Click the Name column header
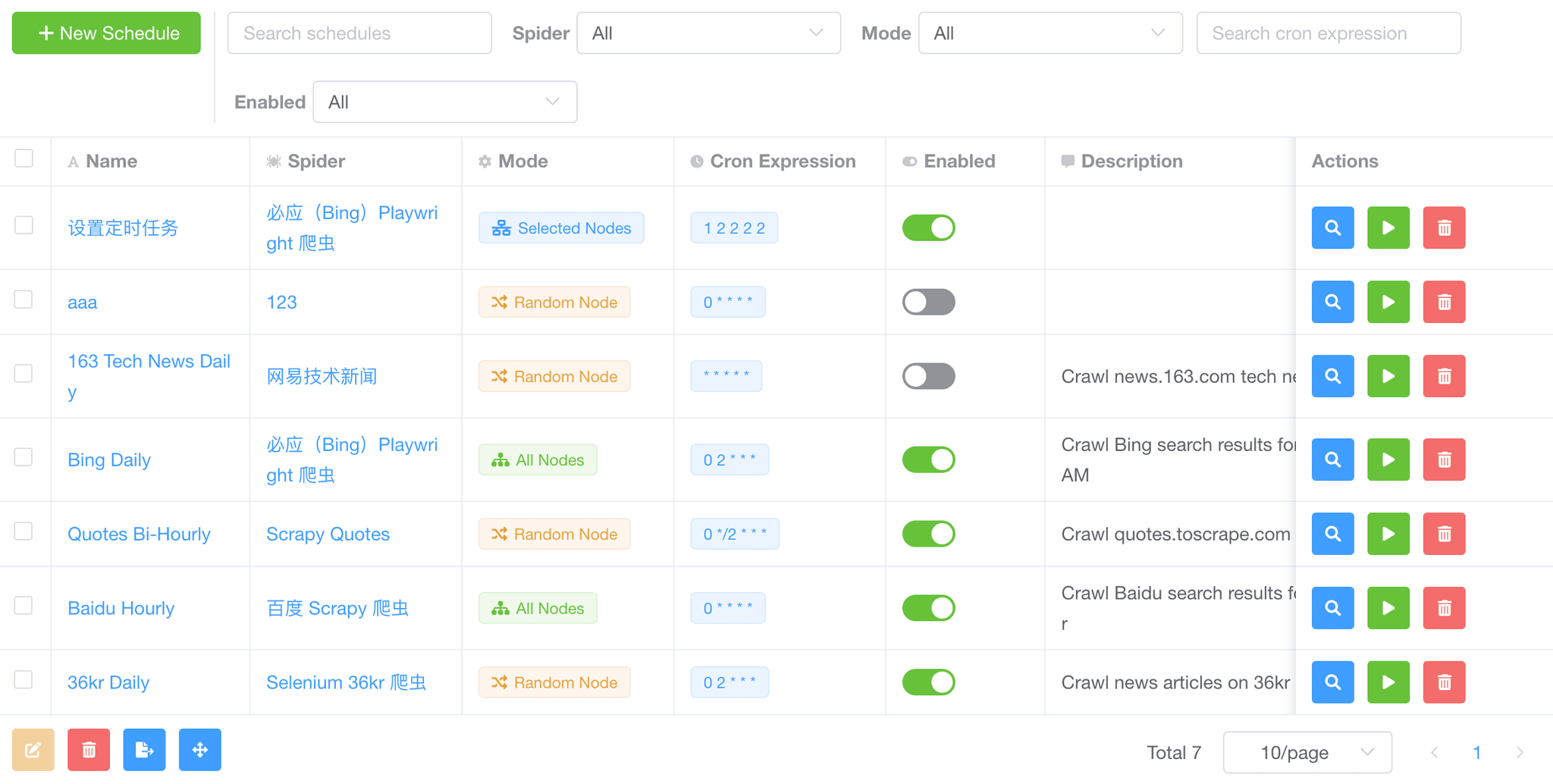Viewport: 1553px width, 784px height. [x=111, y=161]
